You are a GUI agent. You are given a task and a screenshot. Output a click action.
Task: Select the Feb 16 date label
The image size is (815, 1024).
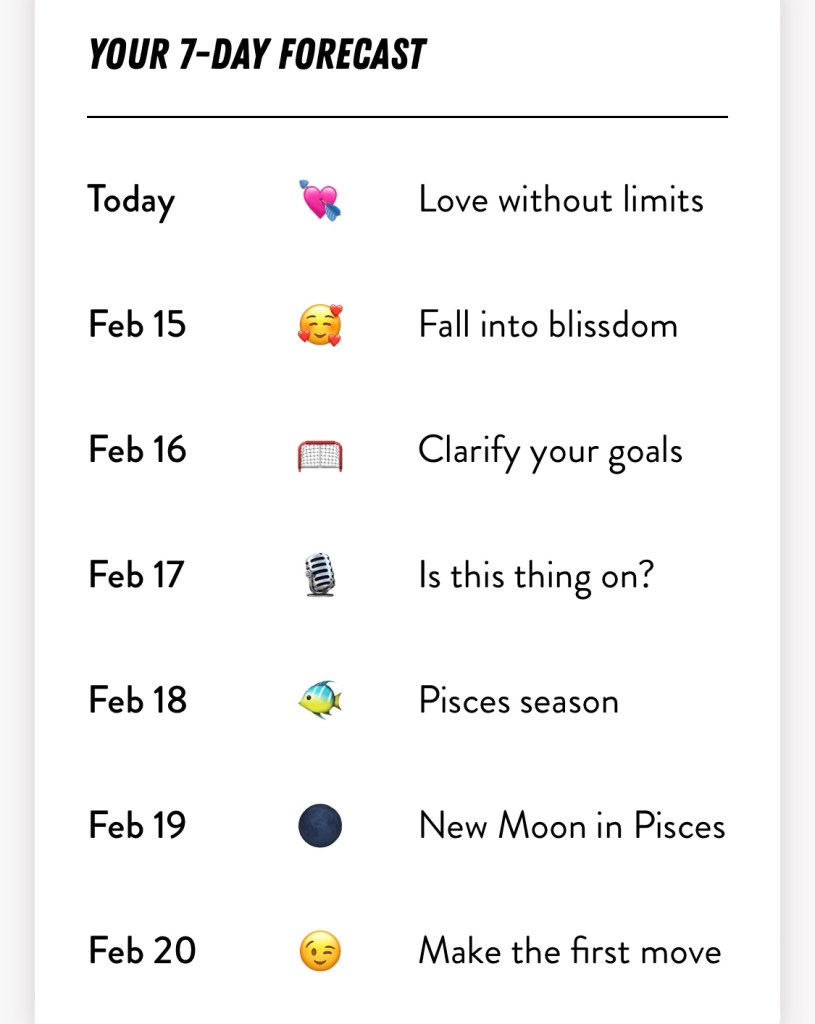(137, 450)
